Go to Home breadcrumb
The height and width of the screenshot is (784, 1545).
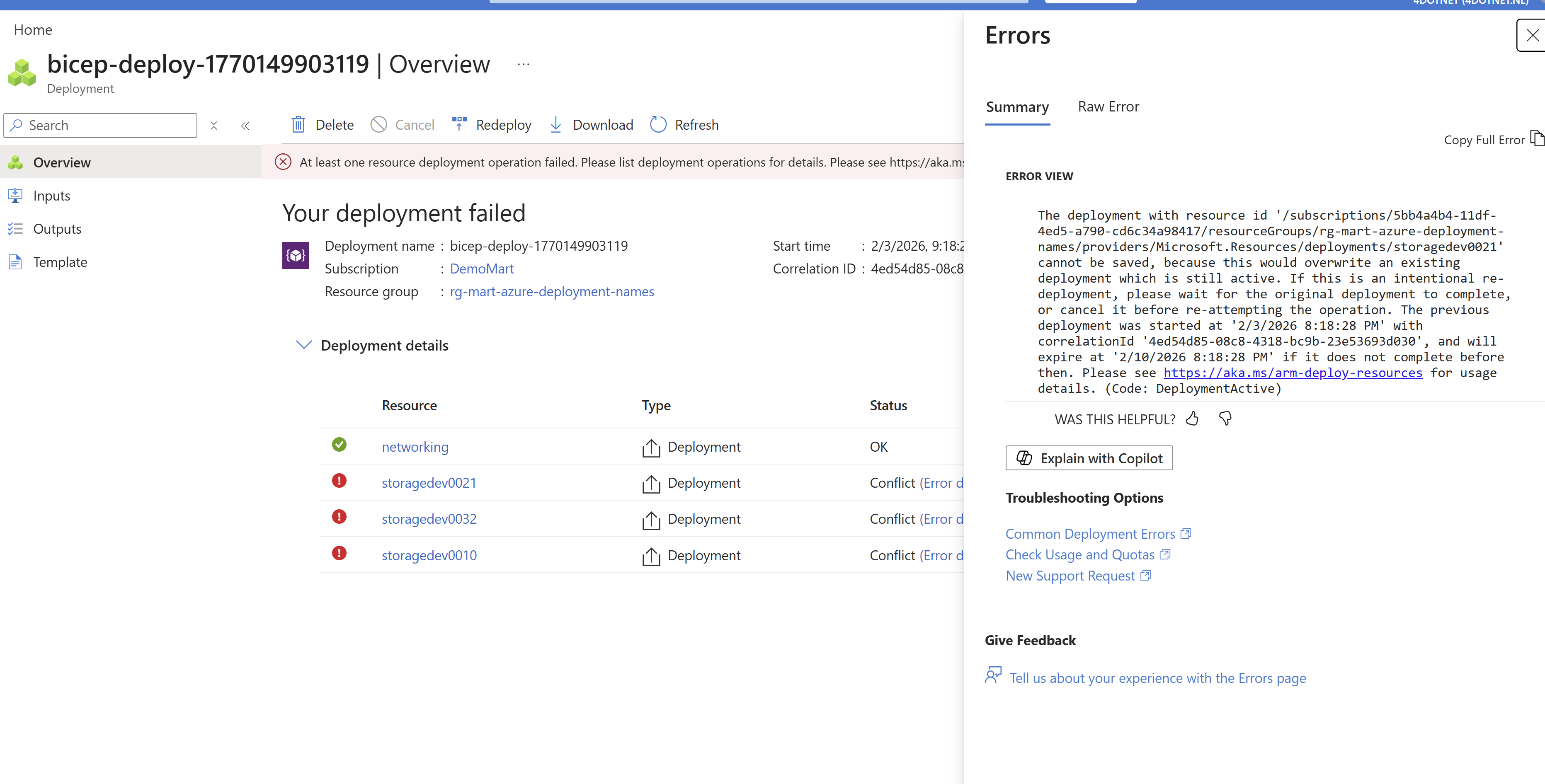pyautogui.click(x=33, y=29)
